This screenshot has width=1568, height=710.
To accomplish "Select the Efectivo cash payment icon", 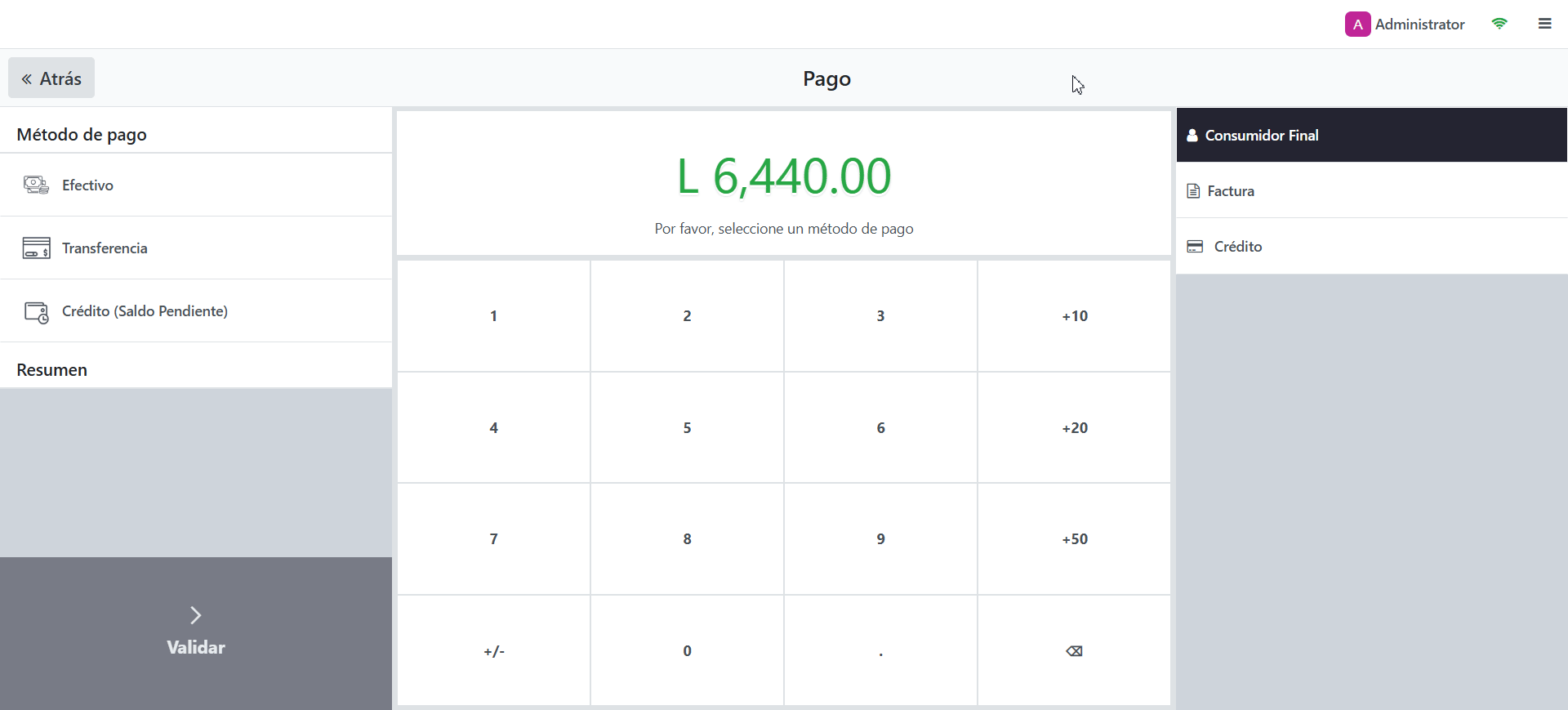I will (36, 185).
